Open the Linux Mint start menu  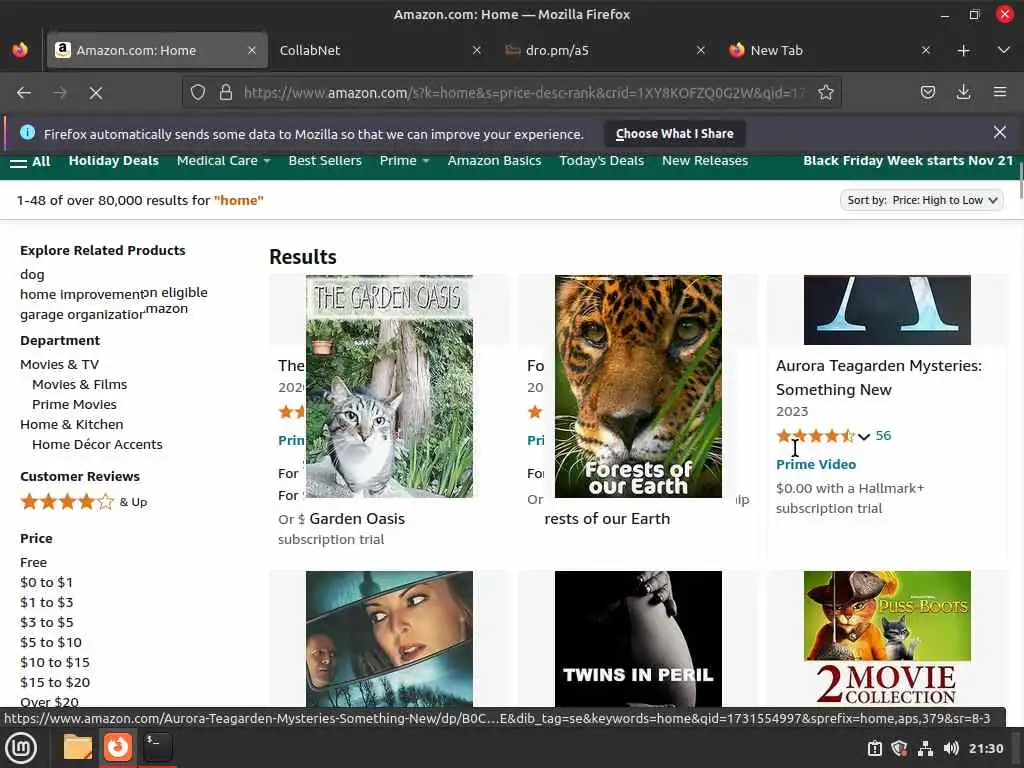22,747
